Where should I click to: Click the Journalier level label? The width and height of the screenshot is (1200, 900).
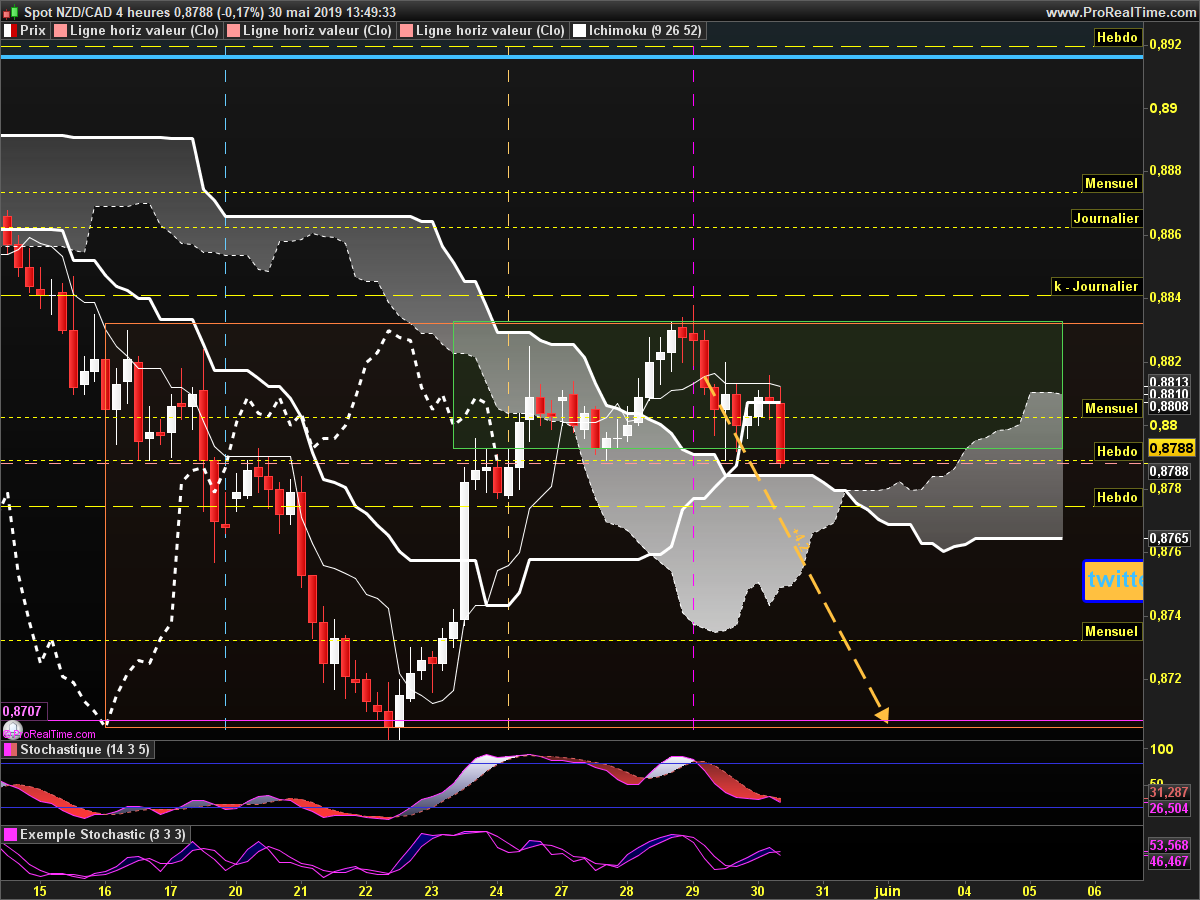1105,218
